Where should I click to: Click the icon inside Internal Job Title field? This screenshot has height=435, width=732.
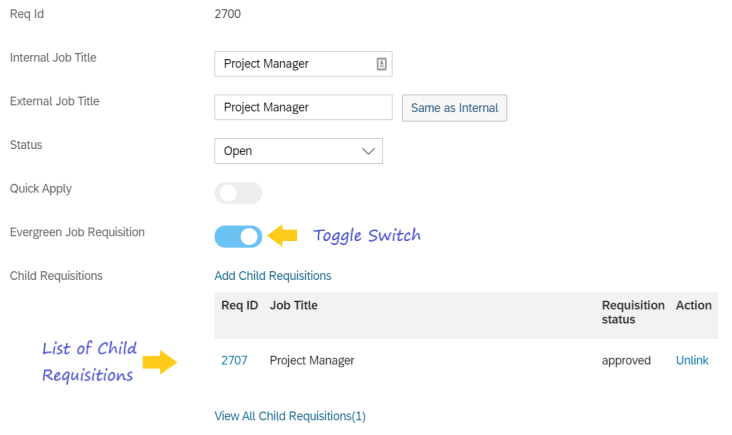(x=381, y=64)
